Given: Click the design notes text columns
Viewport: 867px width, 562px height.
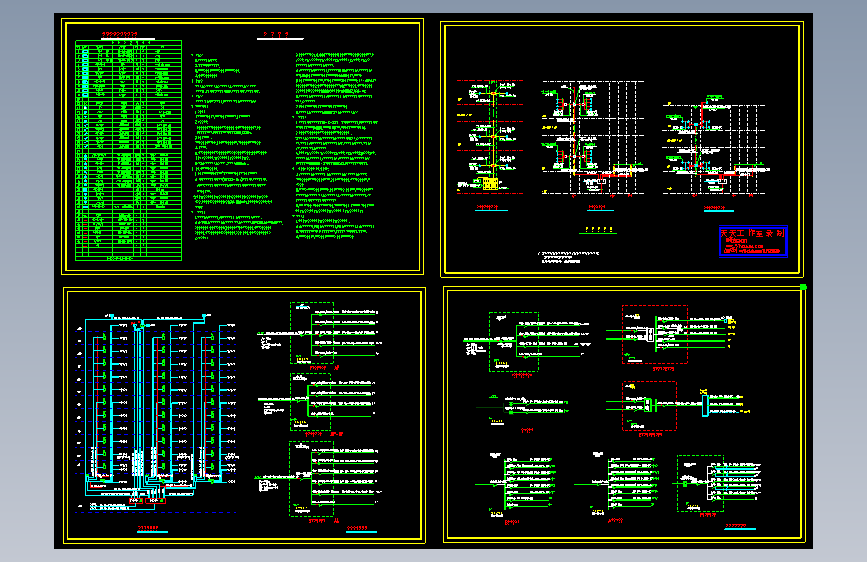Looking at the screenshot, I should (x=285, y=146).
